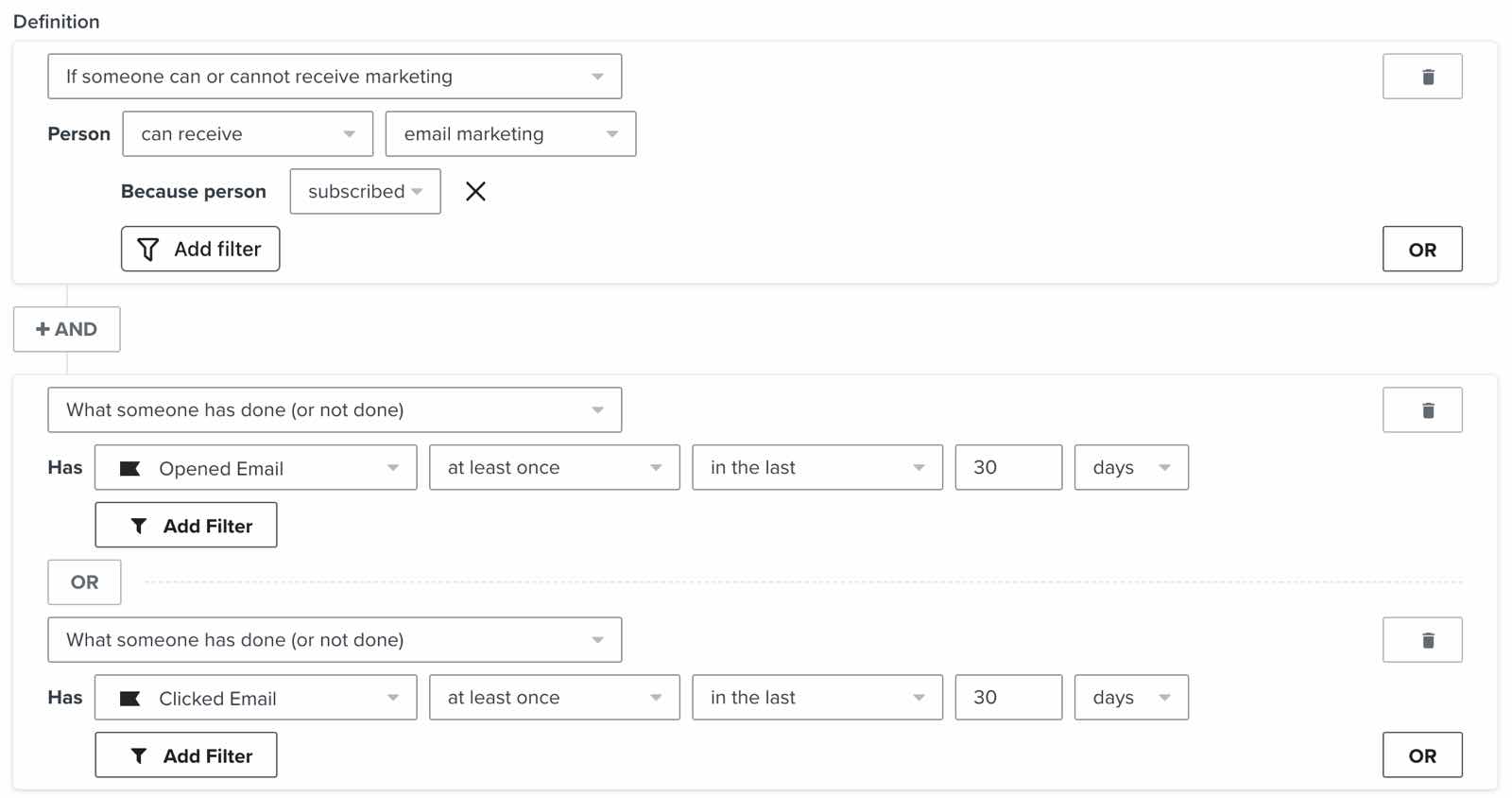Expand the subscribed reason dropdown
Screen dimensions: 1512x798
(365, 191)
